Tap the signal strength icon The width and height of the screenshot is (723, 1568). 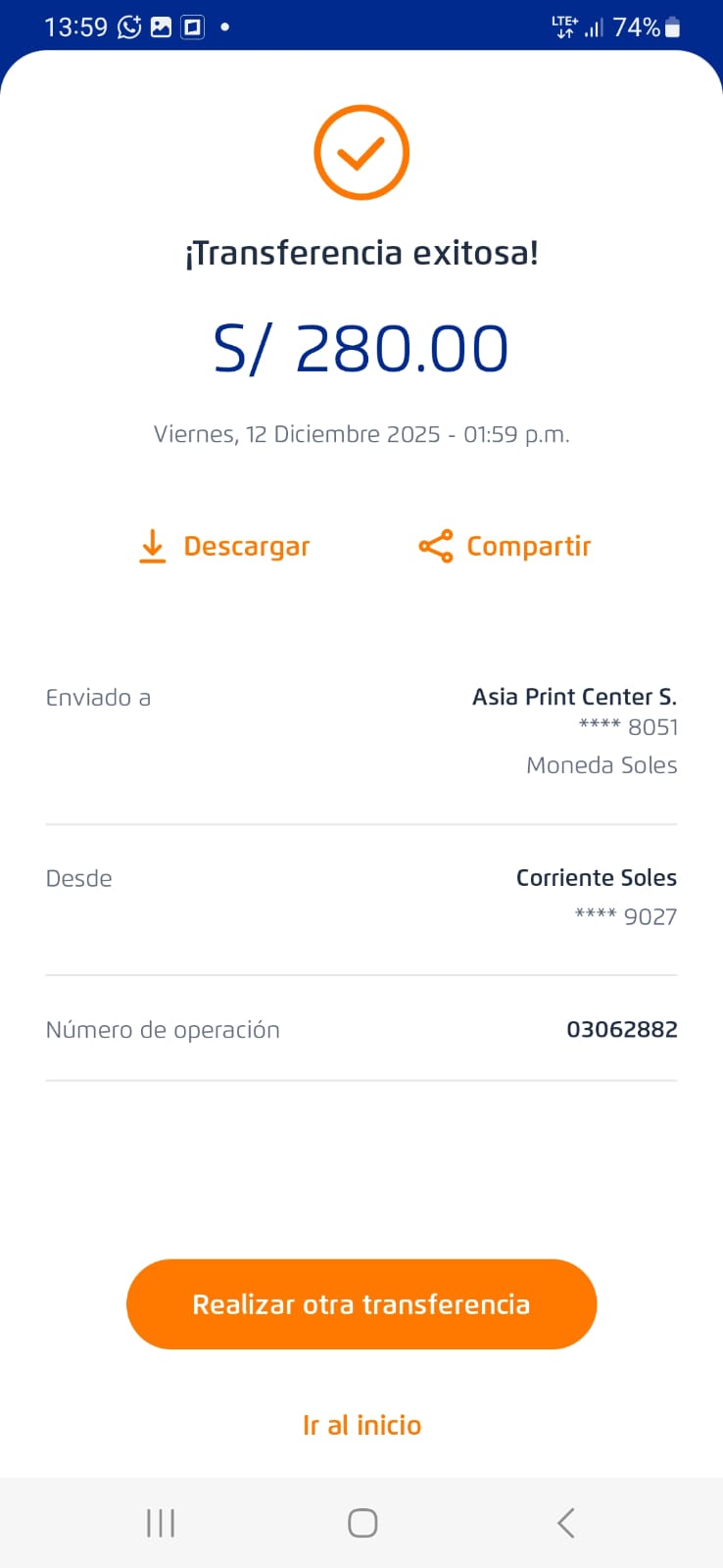594,27
